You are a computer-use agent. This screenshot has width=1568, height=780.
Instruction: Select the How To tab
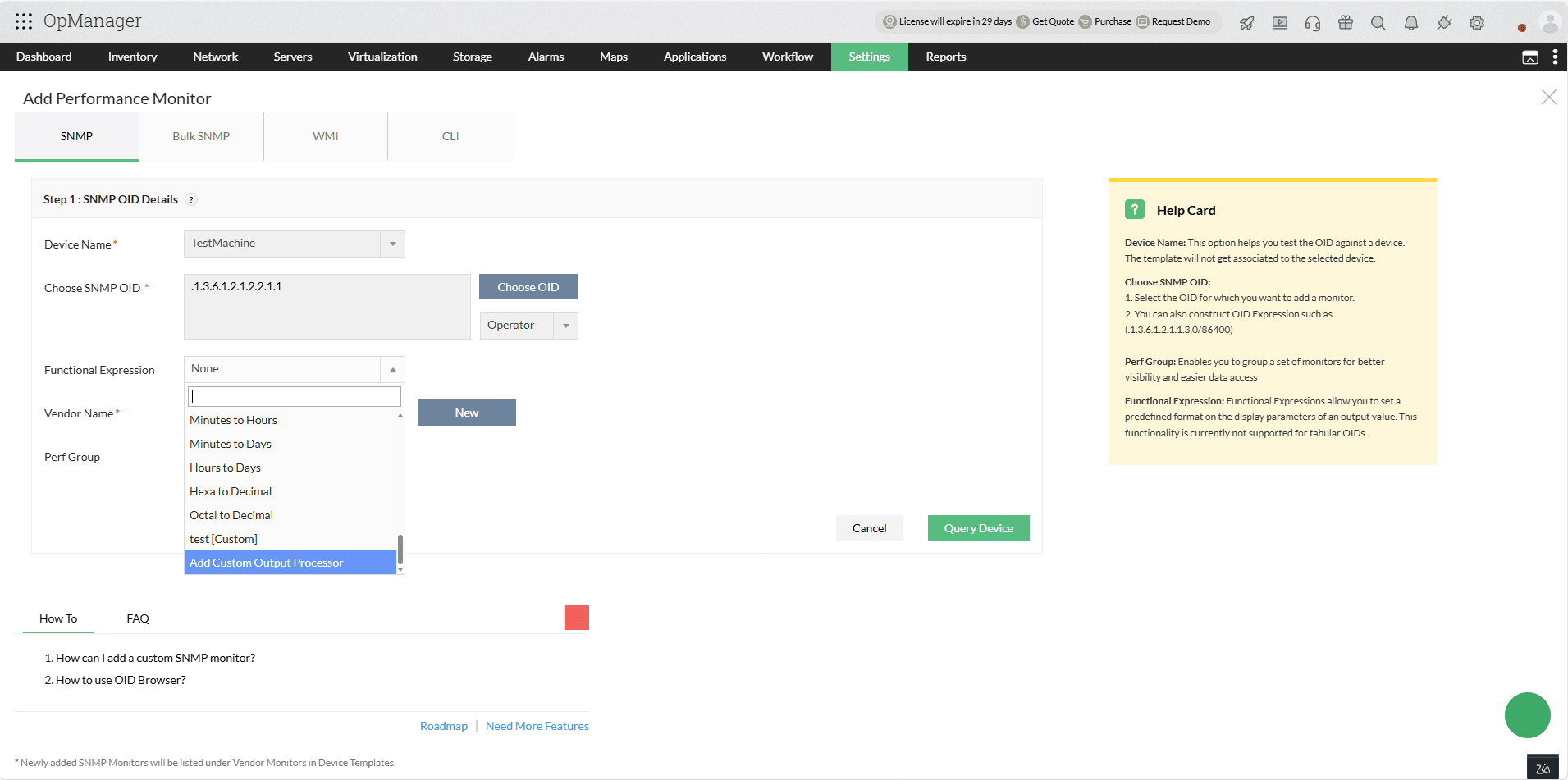pos(58,618)
